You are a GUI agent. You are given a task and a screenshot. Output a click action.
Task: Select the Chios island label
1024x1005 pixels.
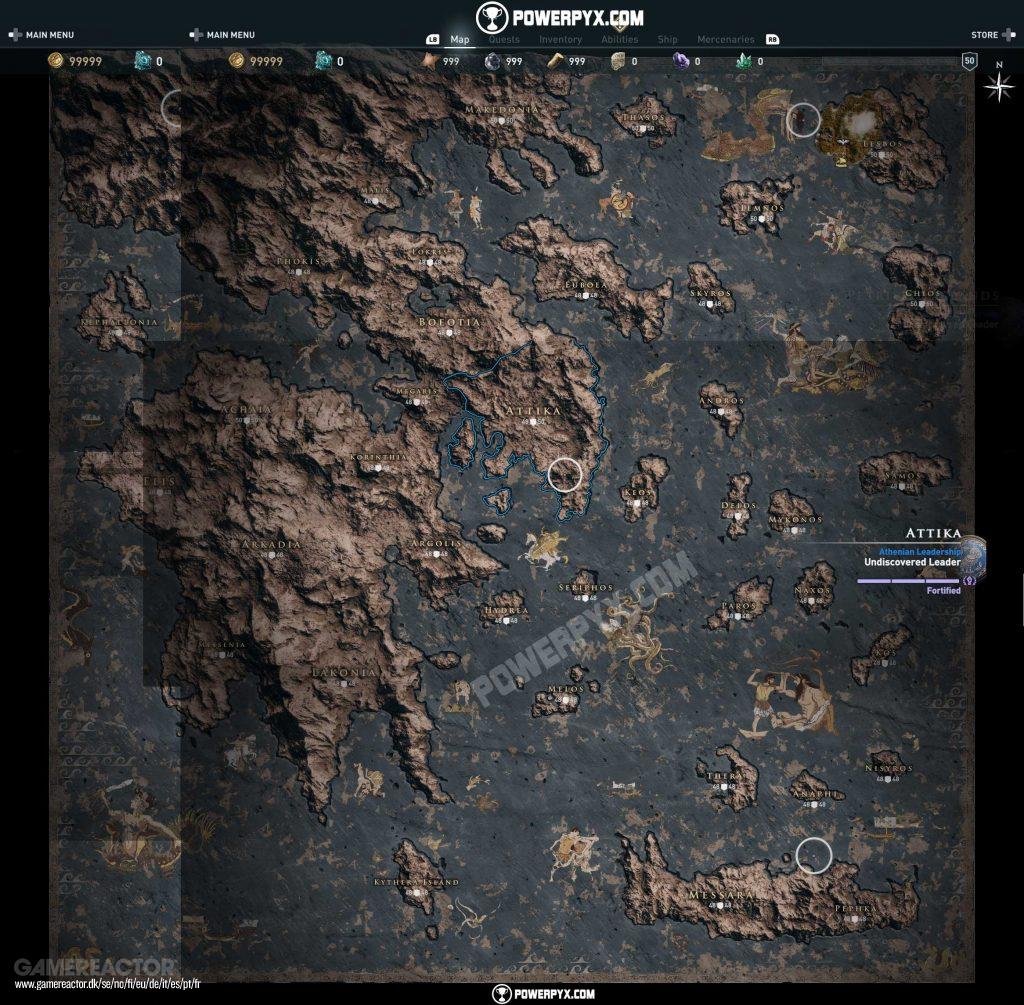921,293
